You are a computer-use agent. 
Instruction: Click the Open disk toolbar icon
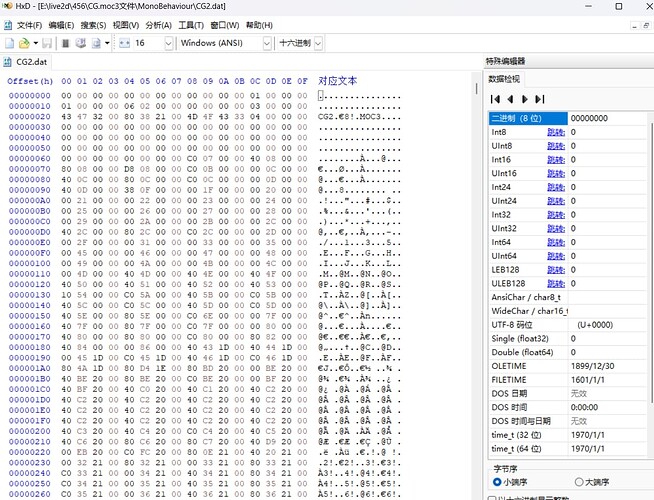click(80, 43)
